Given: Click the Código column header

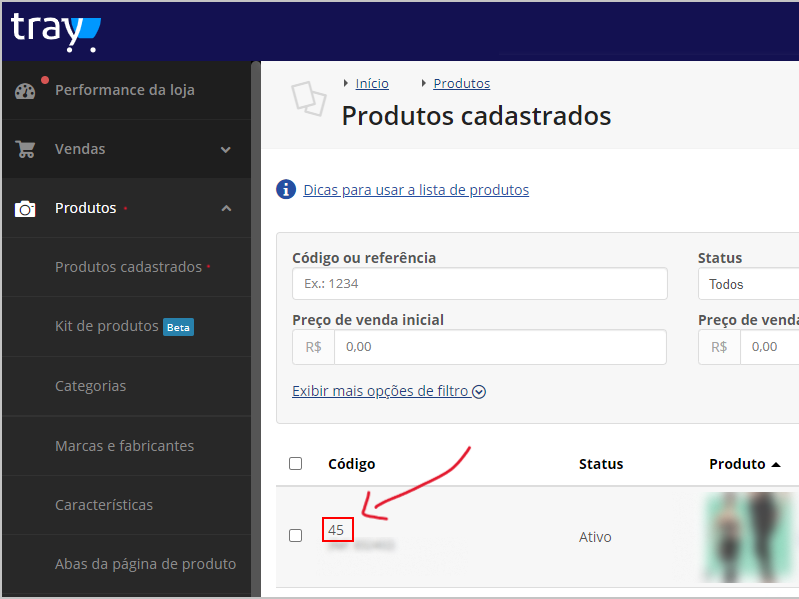Looking at the screenshot, I should pos(352,464).
